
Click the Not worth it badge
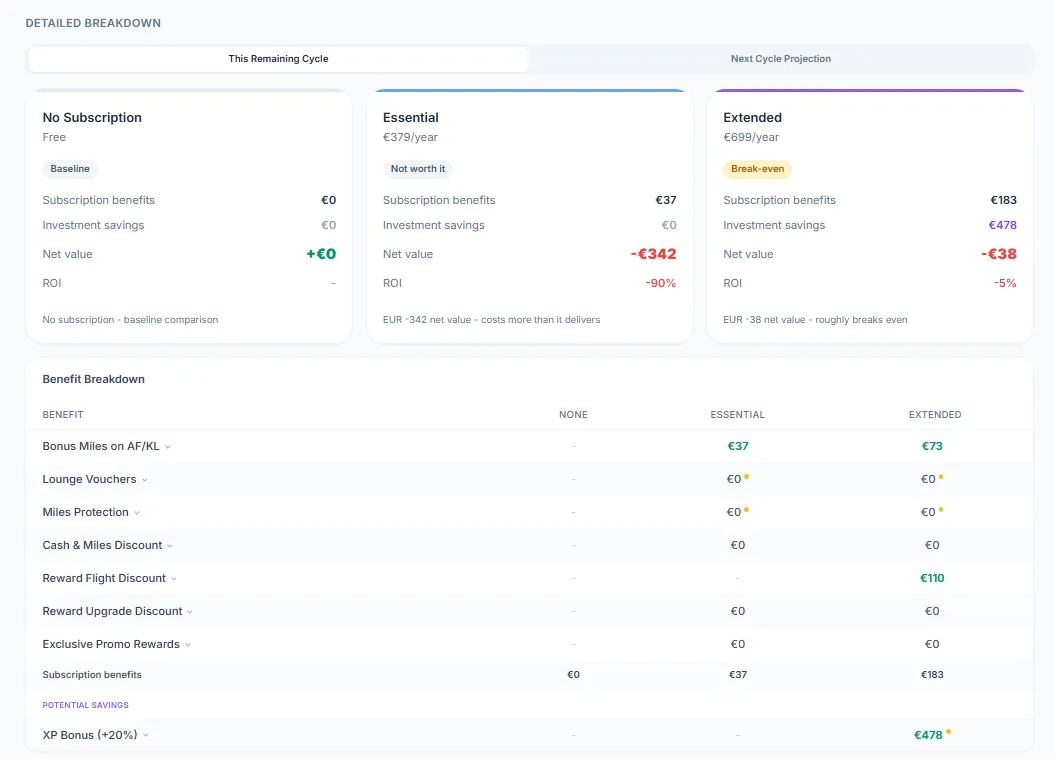click(x=418, y=169)
